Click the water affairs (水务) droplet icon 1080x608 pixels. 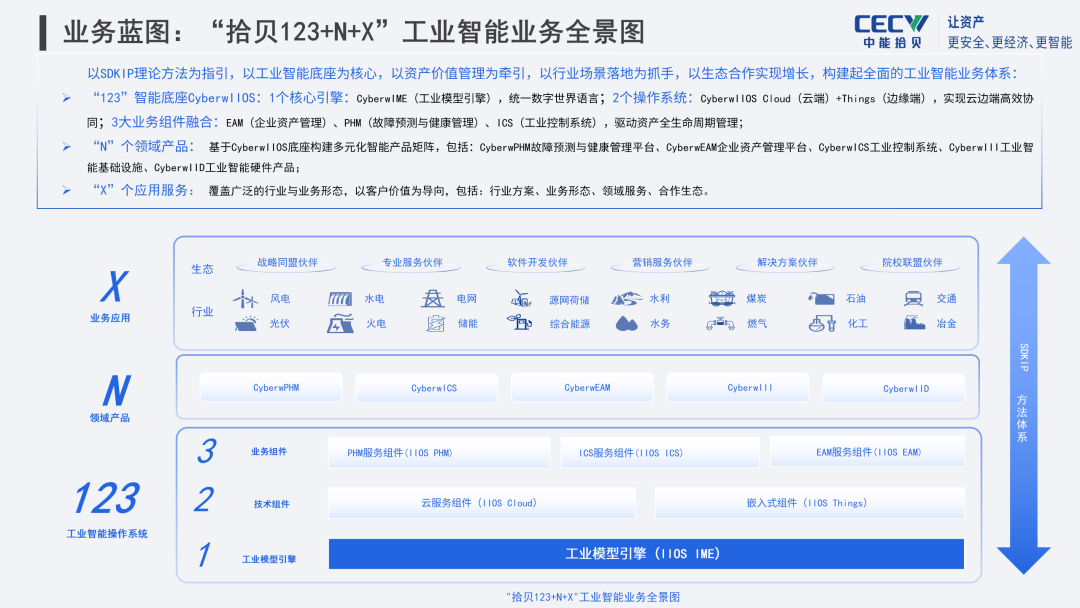(627, 323)
